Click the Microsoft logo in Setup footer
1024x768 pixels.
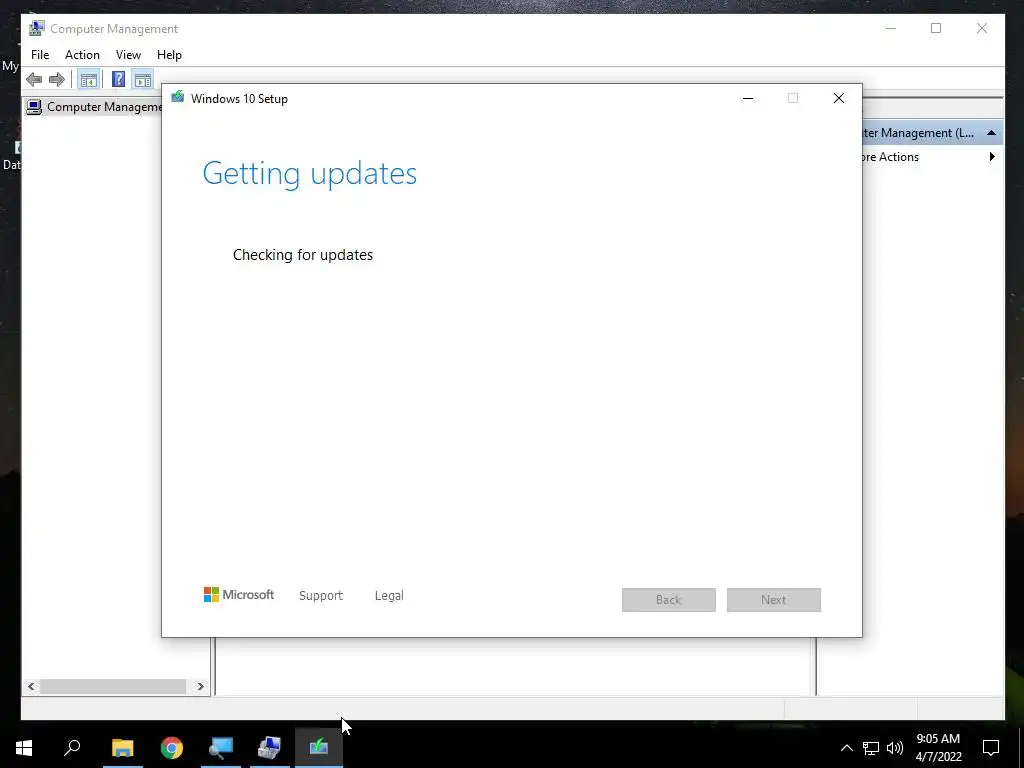click(238, 594)
